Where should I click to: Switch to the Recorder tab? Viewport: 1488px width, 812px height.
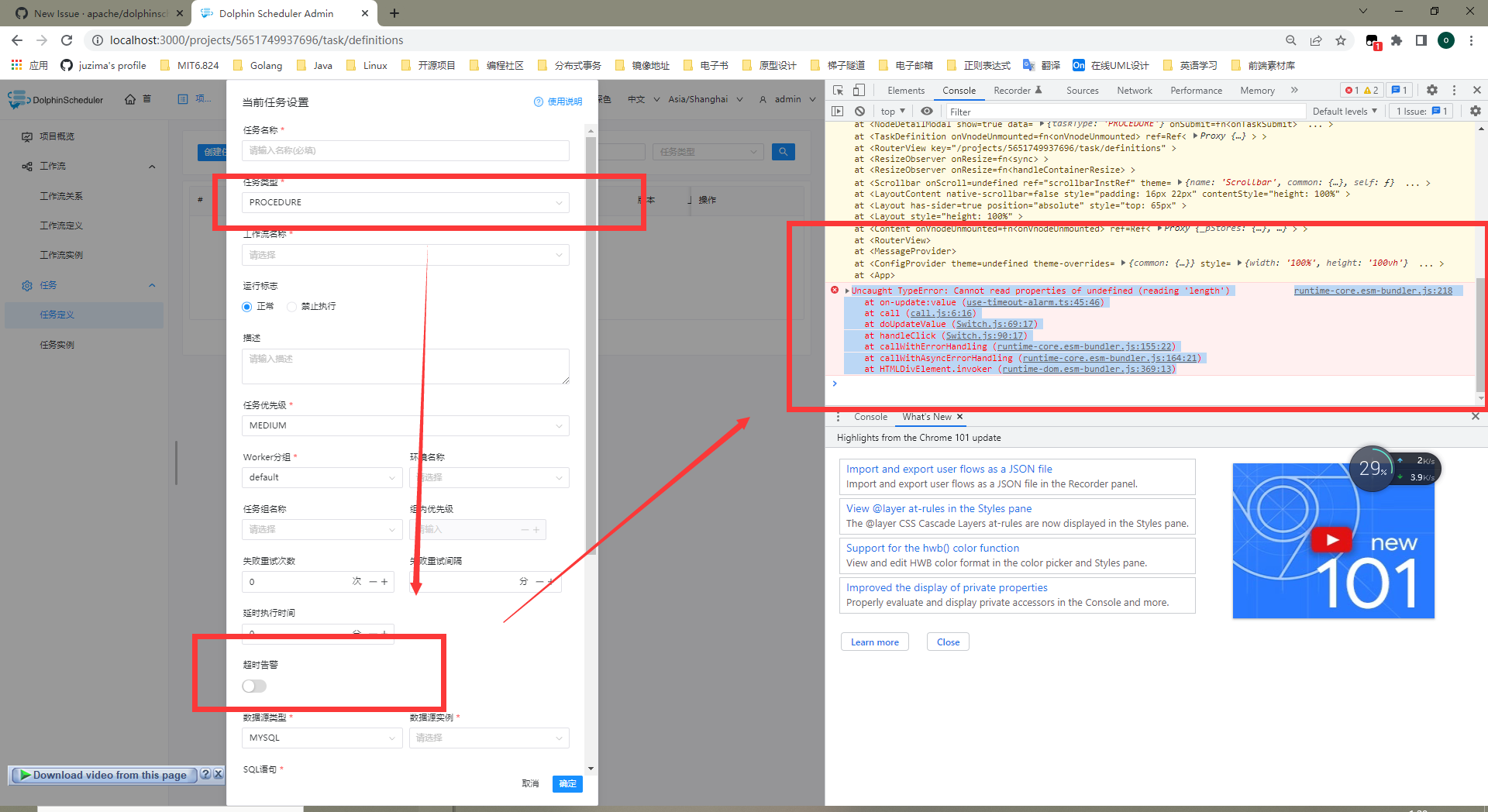point(1018,91)
